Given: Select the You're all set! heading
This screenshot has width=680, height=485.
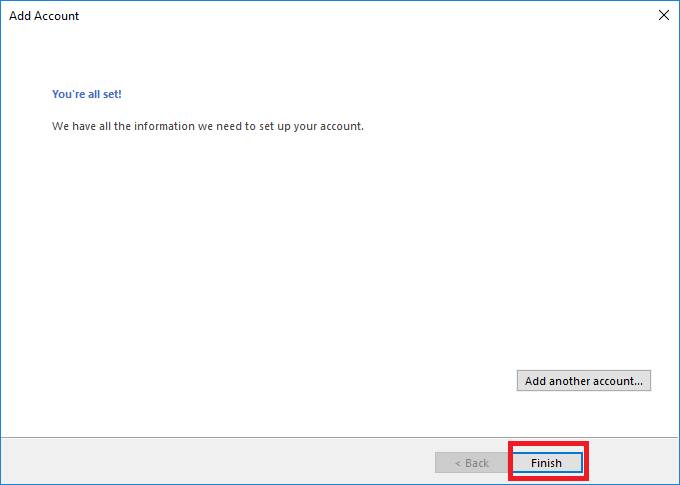Looking at the screenshot, I should click(87, 94).
